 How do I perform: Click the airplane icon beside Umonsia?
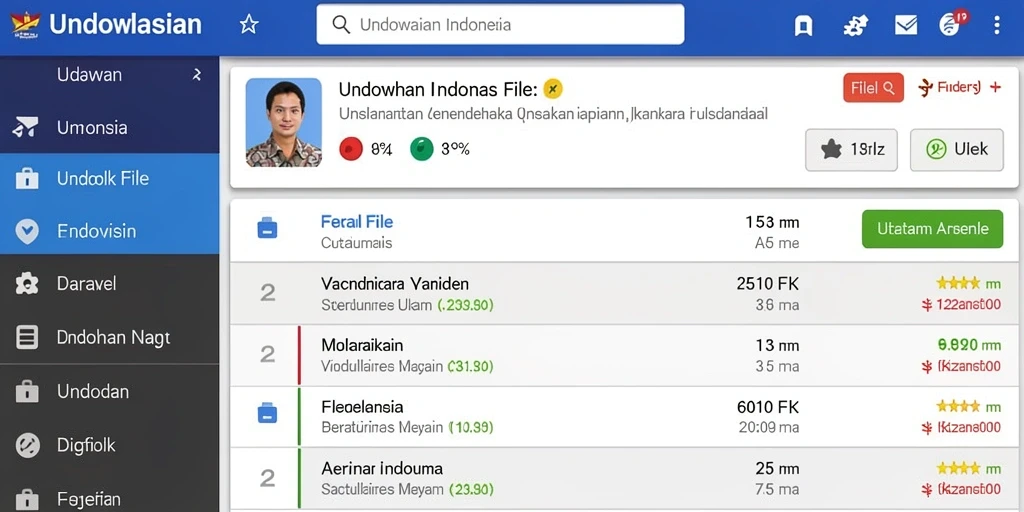point(25,127)
